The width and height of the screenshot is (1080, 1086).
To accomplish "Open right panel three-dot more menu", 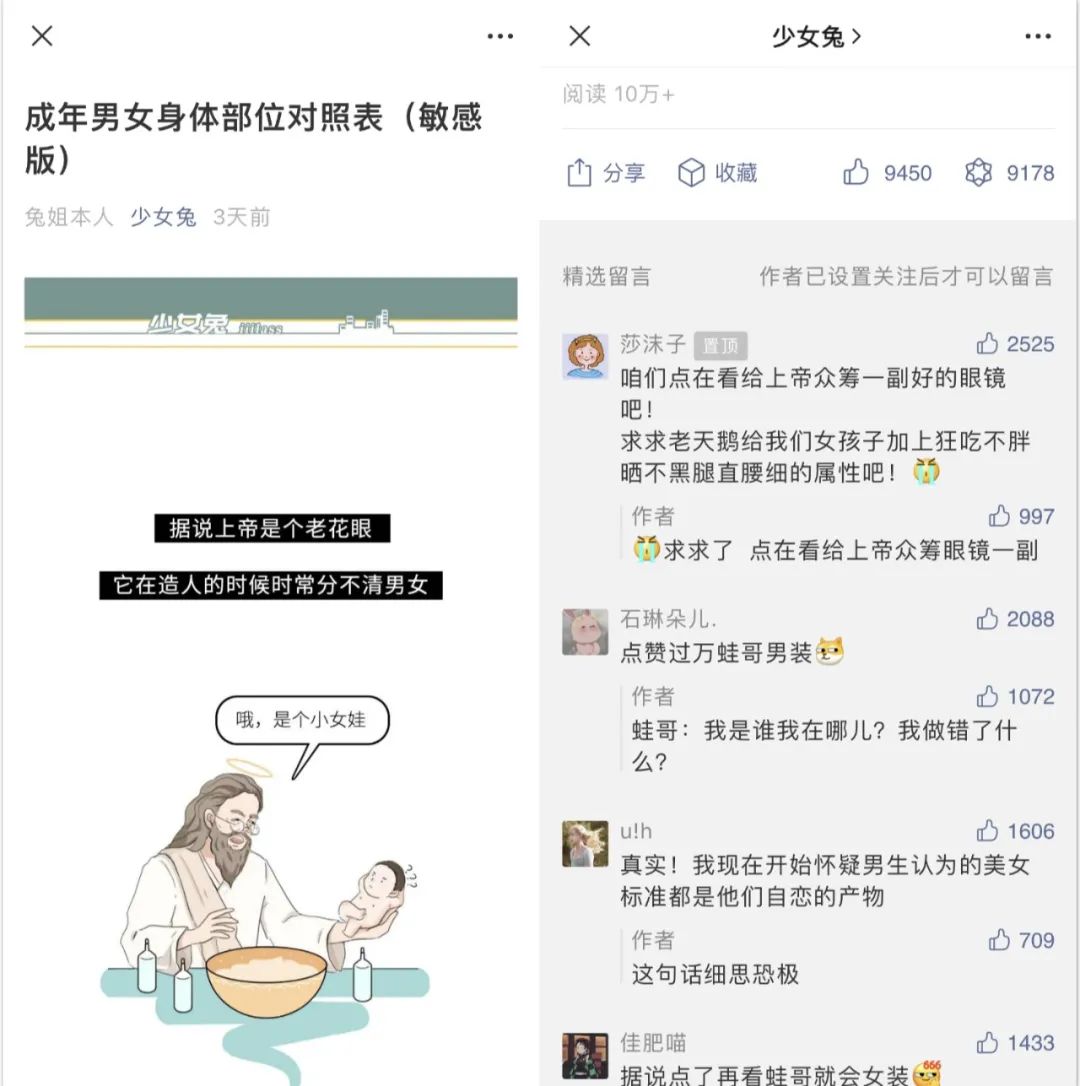I will pyautogui.click(x=1038, y=36).
